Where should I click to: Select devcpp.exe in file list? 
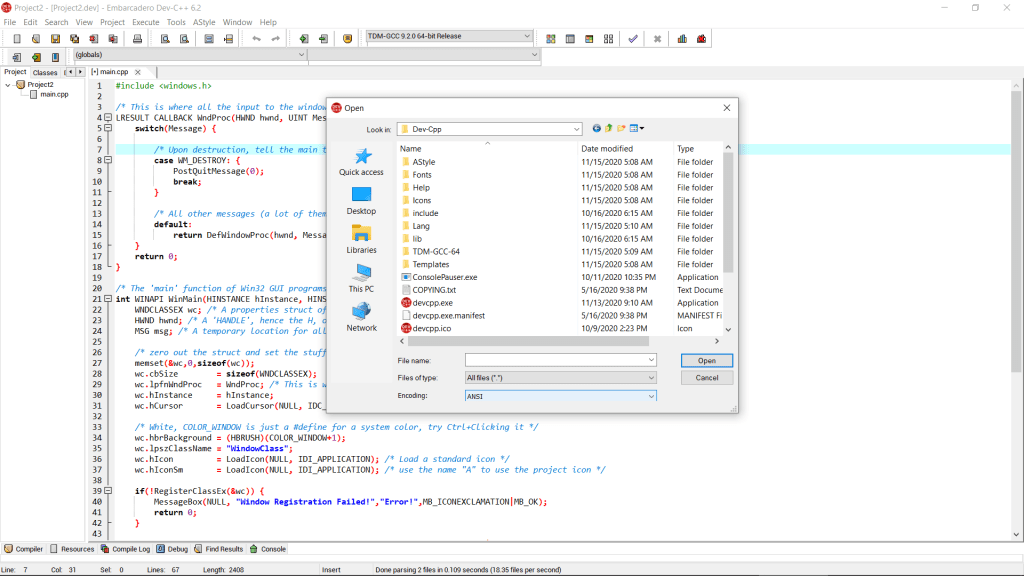point(432,303)
